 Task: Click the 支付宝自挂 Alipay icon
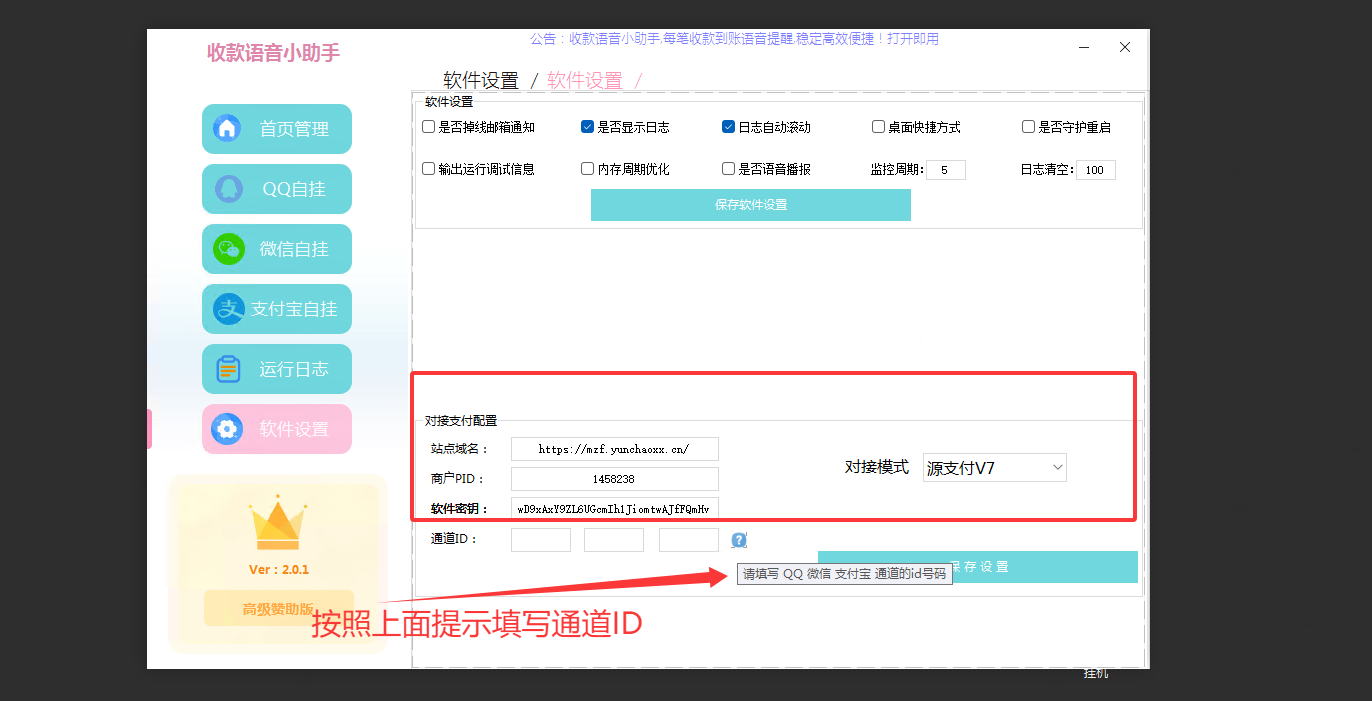click(228, 308)
